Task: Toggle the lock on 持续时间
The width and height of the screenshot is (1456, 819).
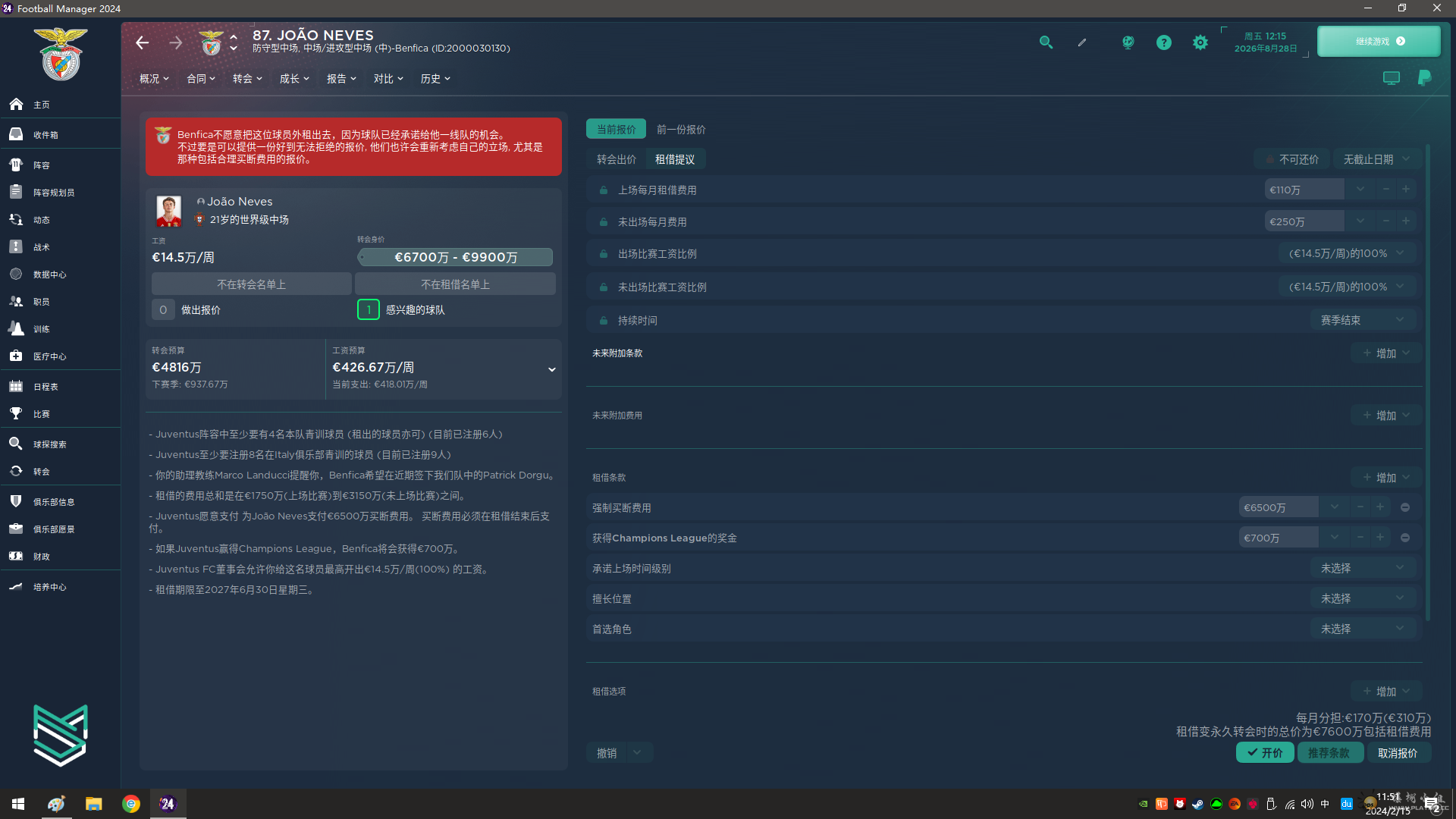Action: pos(604,321)
